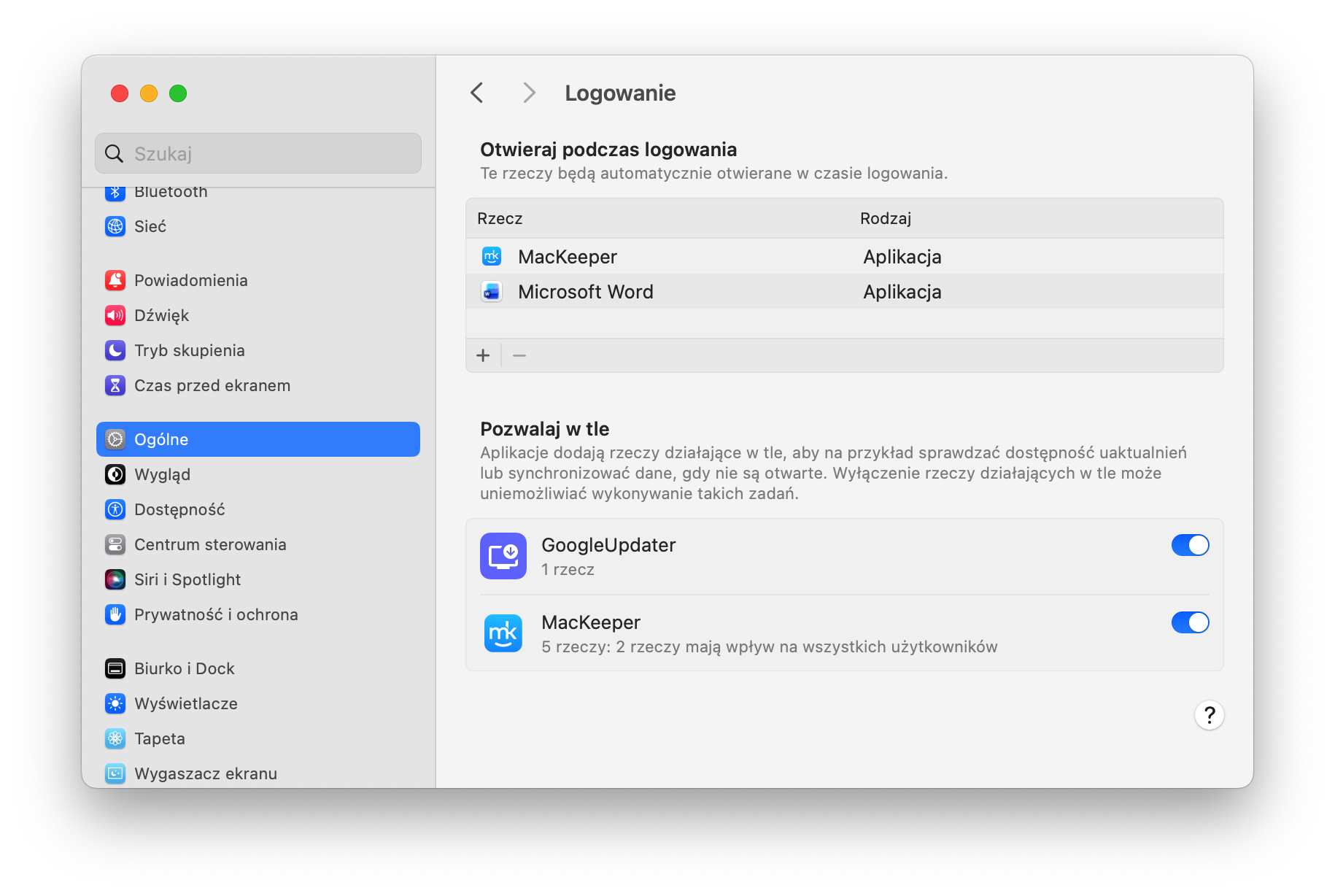The height and width of the screenshot is (896, 1335).
Task: Add a login item with plus button
Action: tap(483, 355)
